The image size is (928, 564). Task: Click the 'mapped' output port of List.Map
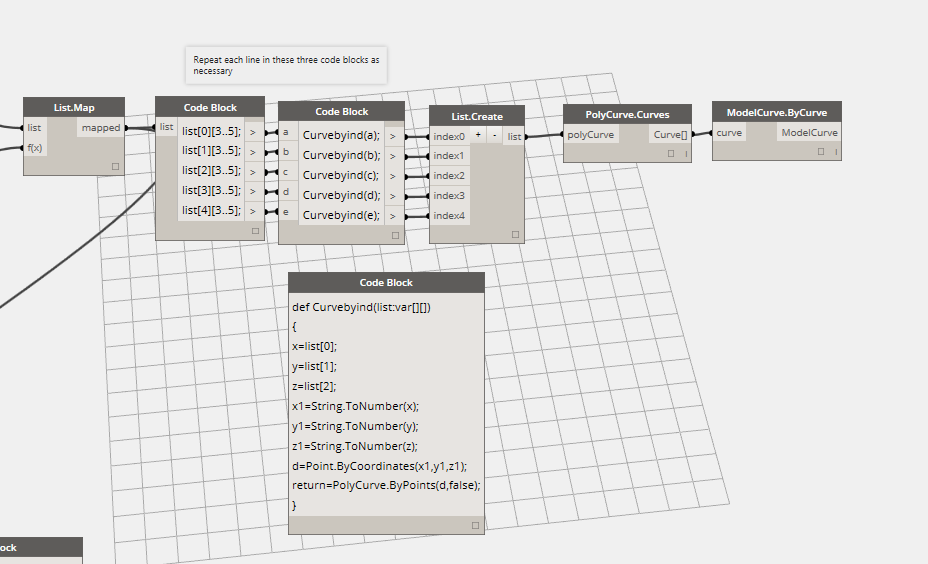tap(101, 128)
